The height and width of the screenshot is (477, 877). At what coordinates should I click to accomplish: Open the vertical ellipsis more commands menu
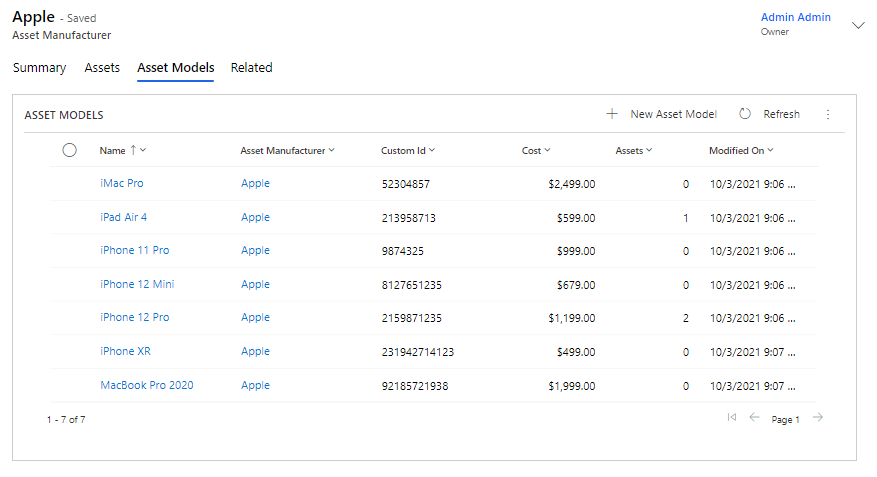coord(827,114)
